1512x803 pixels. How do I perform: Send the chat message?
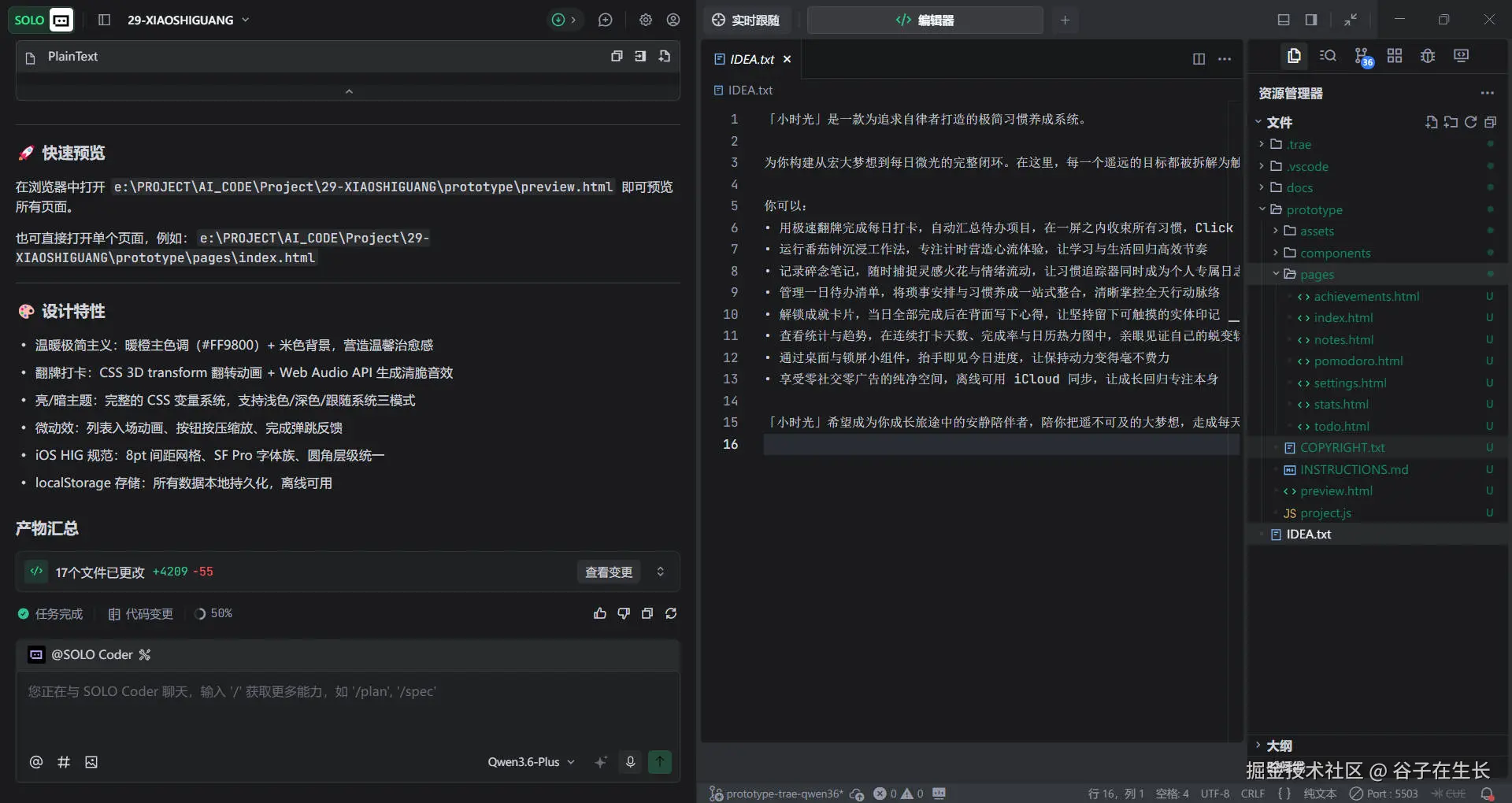660,761
